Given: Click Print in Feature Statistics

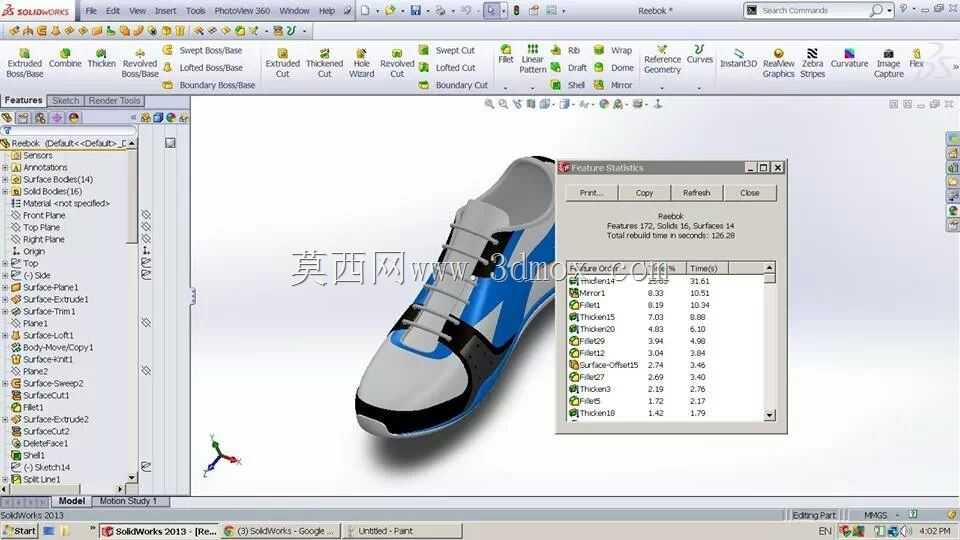Looking at the screenshot, I should 591,193.
